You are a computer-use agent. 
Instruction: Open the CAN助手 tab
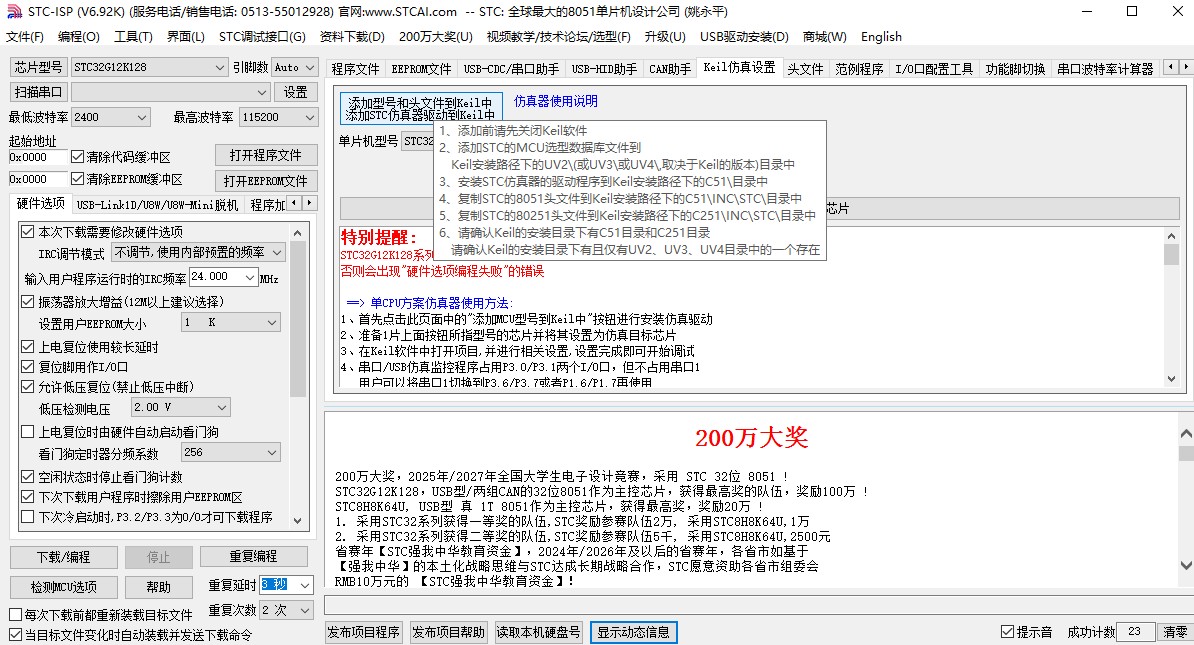point(669,69)
